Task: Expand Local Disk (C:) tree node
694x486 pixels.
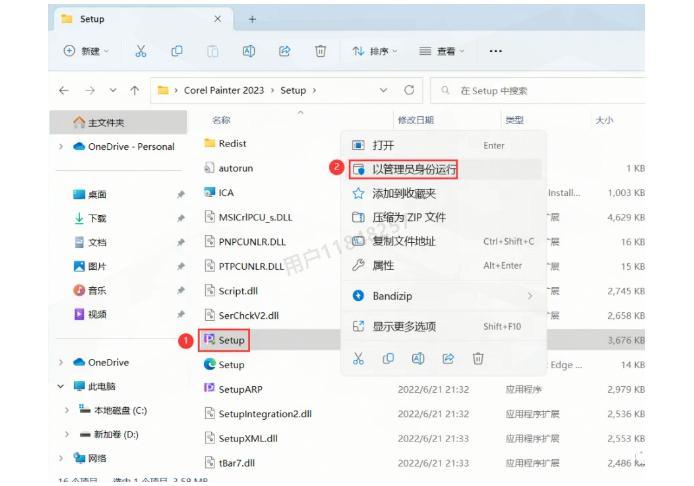Action: (x=67, y=410)
